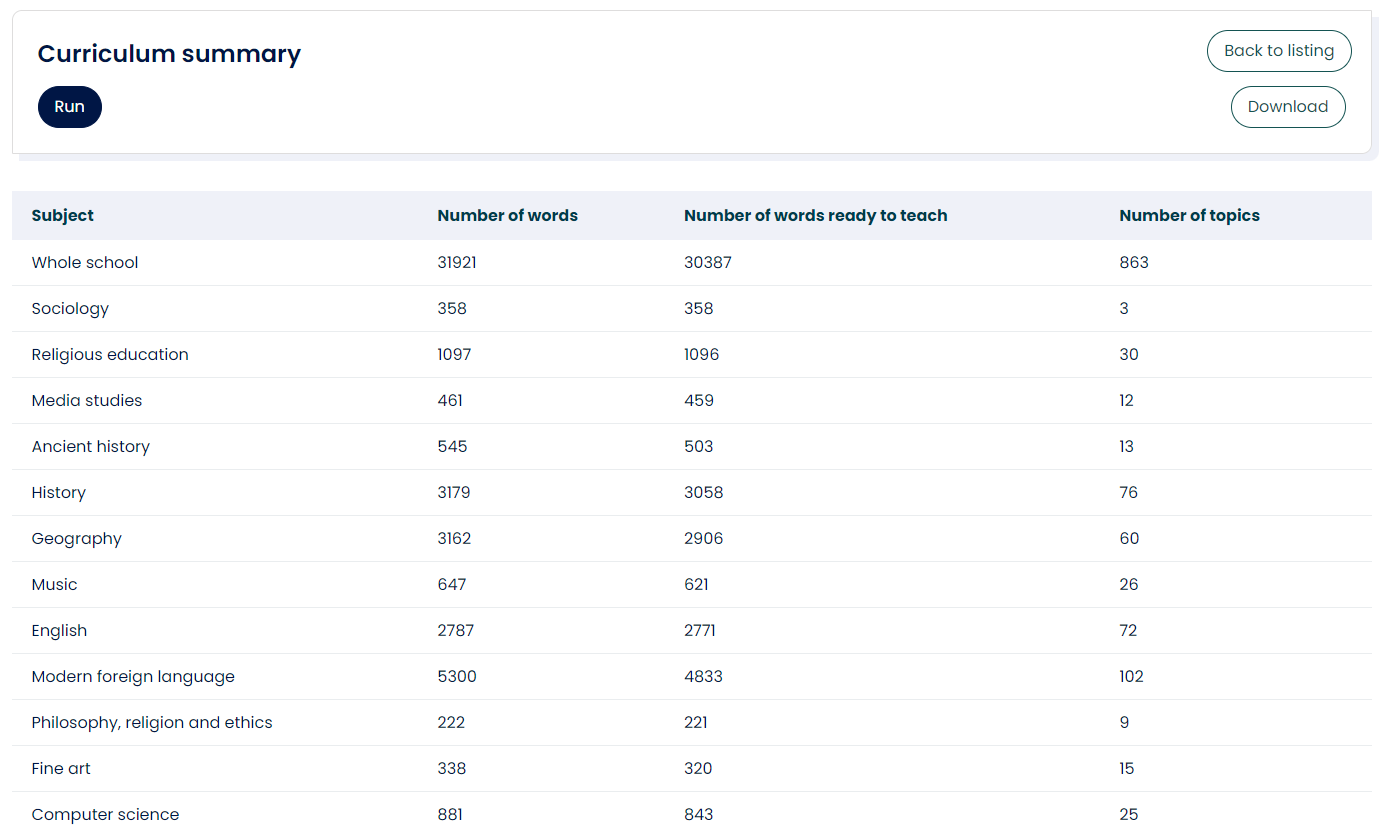Download the curriculum summary
The width and height of the screenshot is (1384, 837).
(x=1287, y=107)
